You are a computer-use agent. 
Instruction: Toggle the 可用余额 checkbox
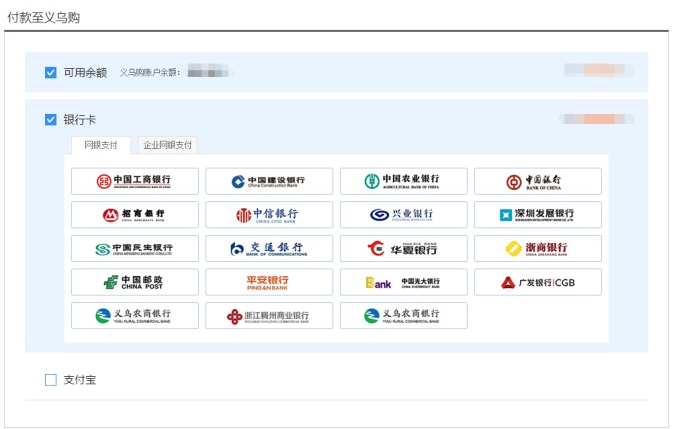[51, 72]
